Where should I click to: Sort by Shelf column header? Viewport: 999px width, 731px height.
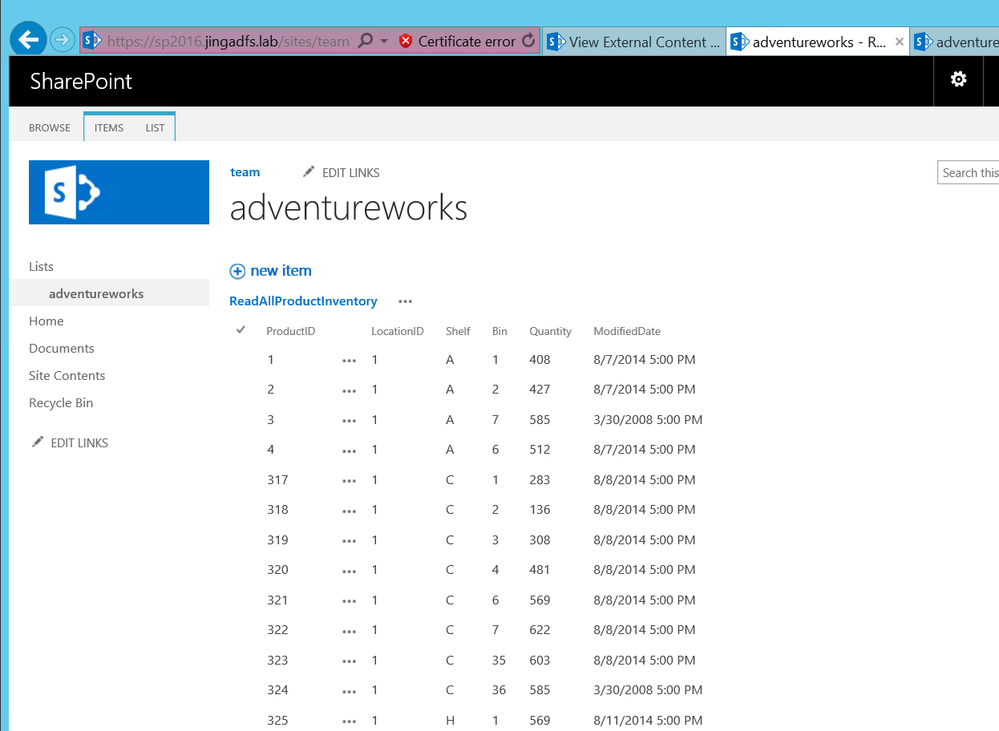click(x=457, y=331)
